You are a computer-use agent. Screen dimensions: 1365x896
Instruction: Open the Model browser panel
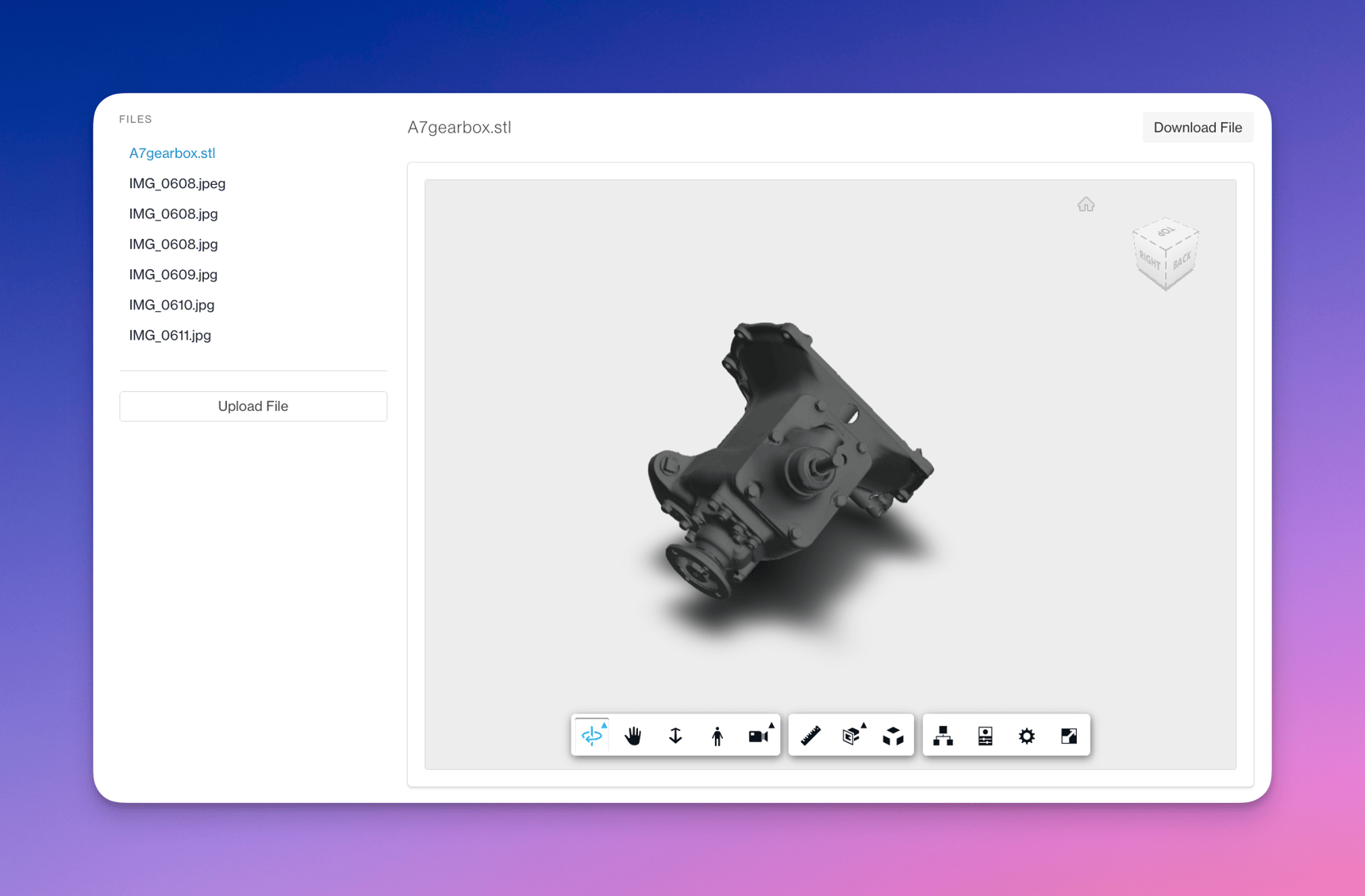[943, 736]
